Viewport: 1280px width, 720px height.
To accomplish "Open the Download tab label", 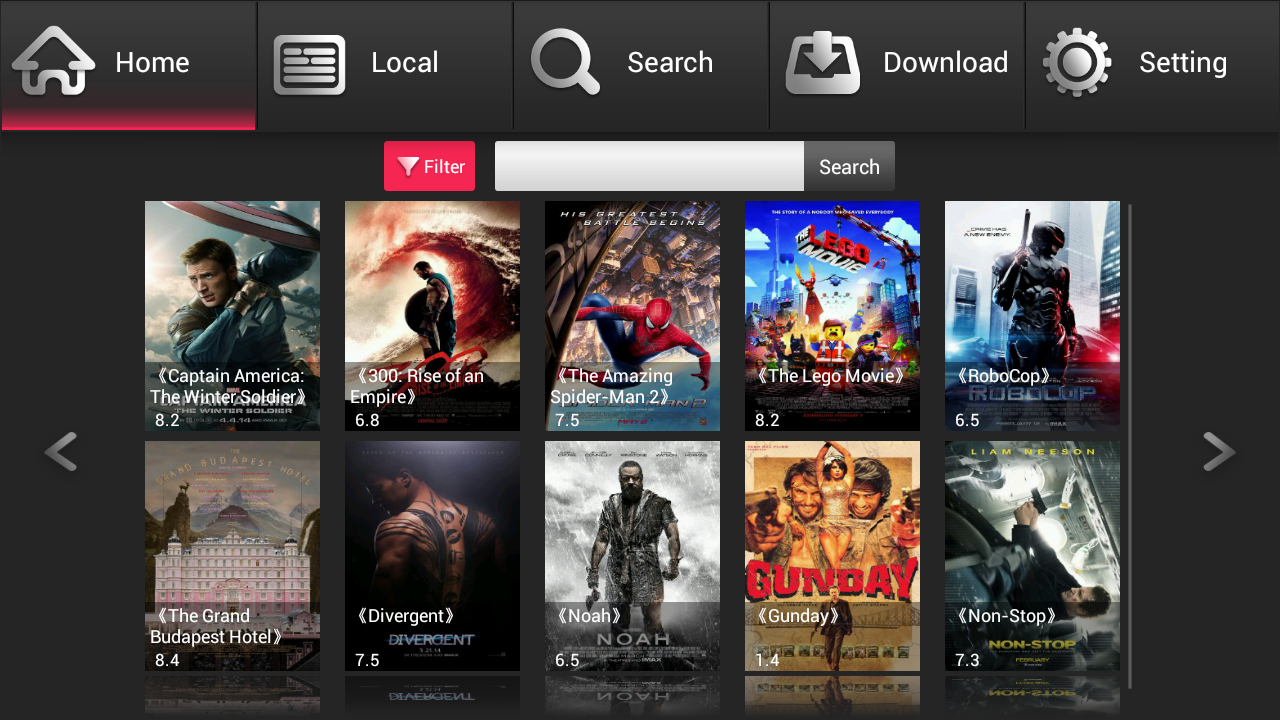I will coord(945,62).
